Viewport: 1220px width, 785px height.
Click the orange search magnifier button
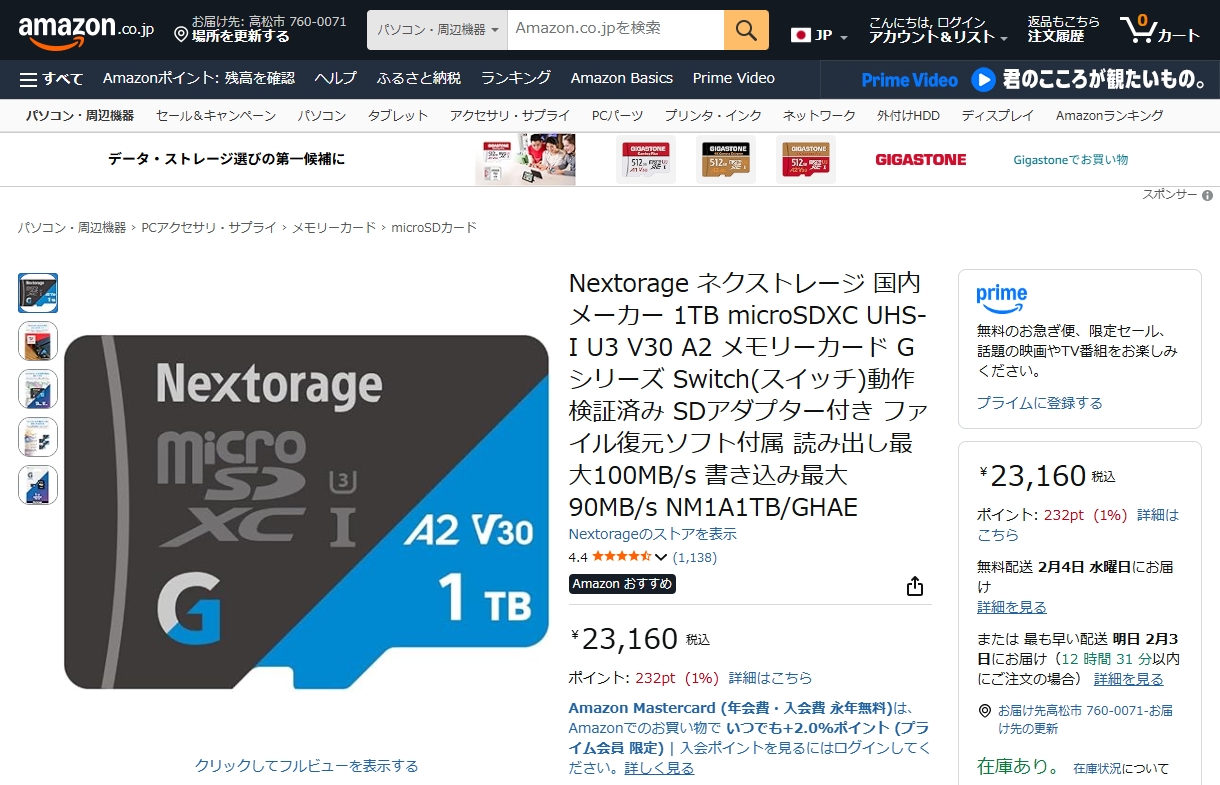(746, 30)
